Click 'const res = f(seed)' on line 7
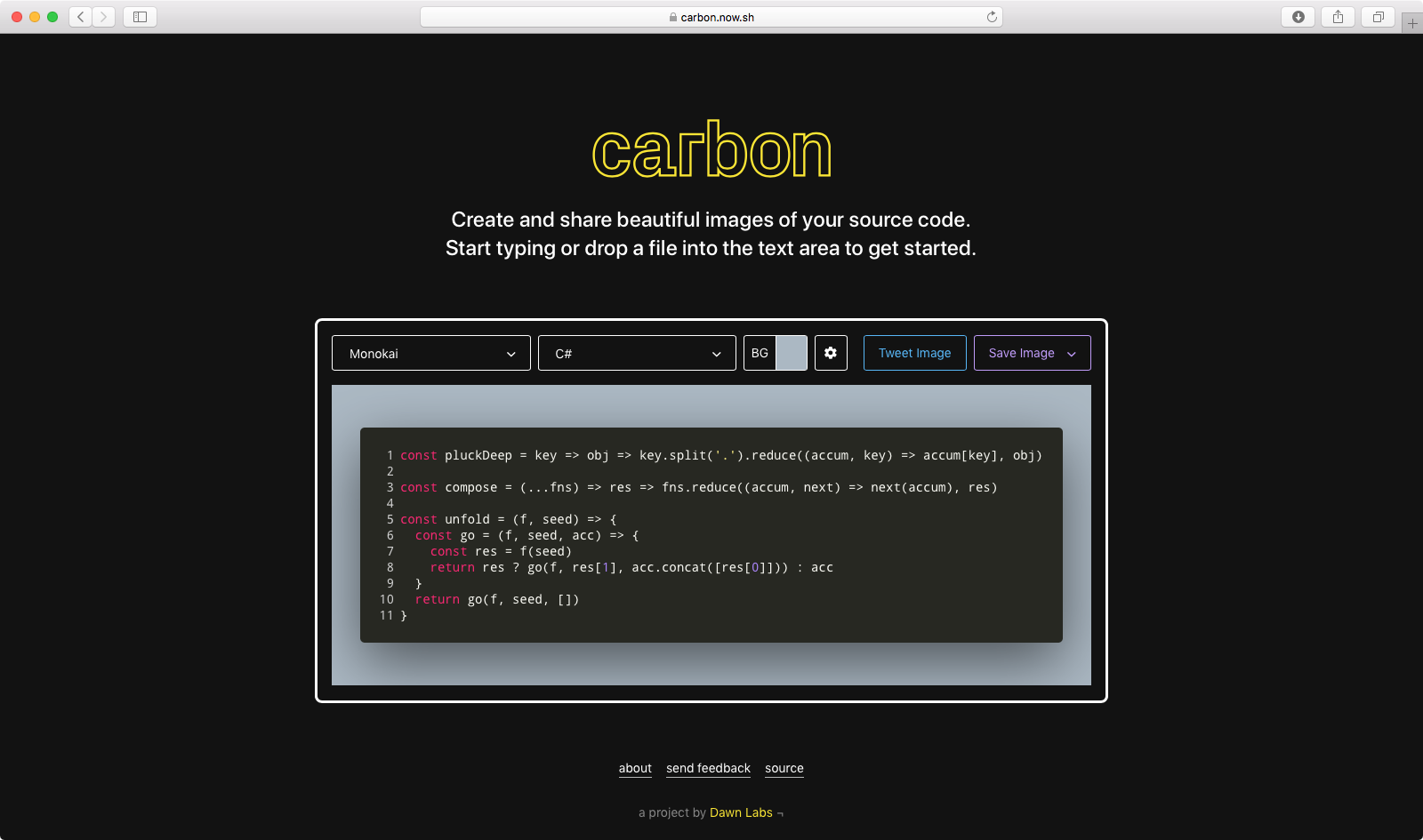 point(501,551)
